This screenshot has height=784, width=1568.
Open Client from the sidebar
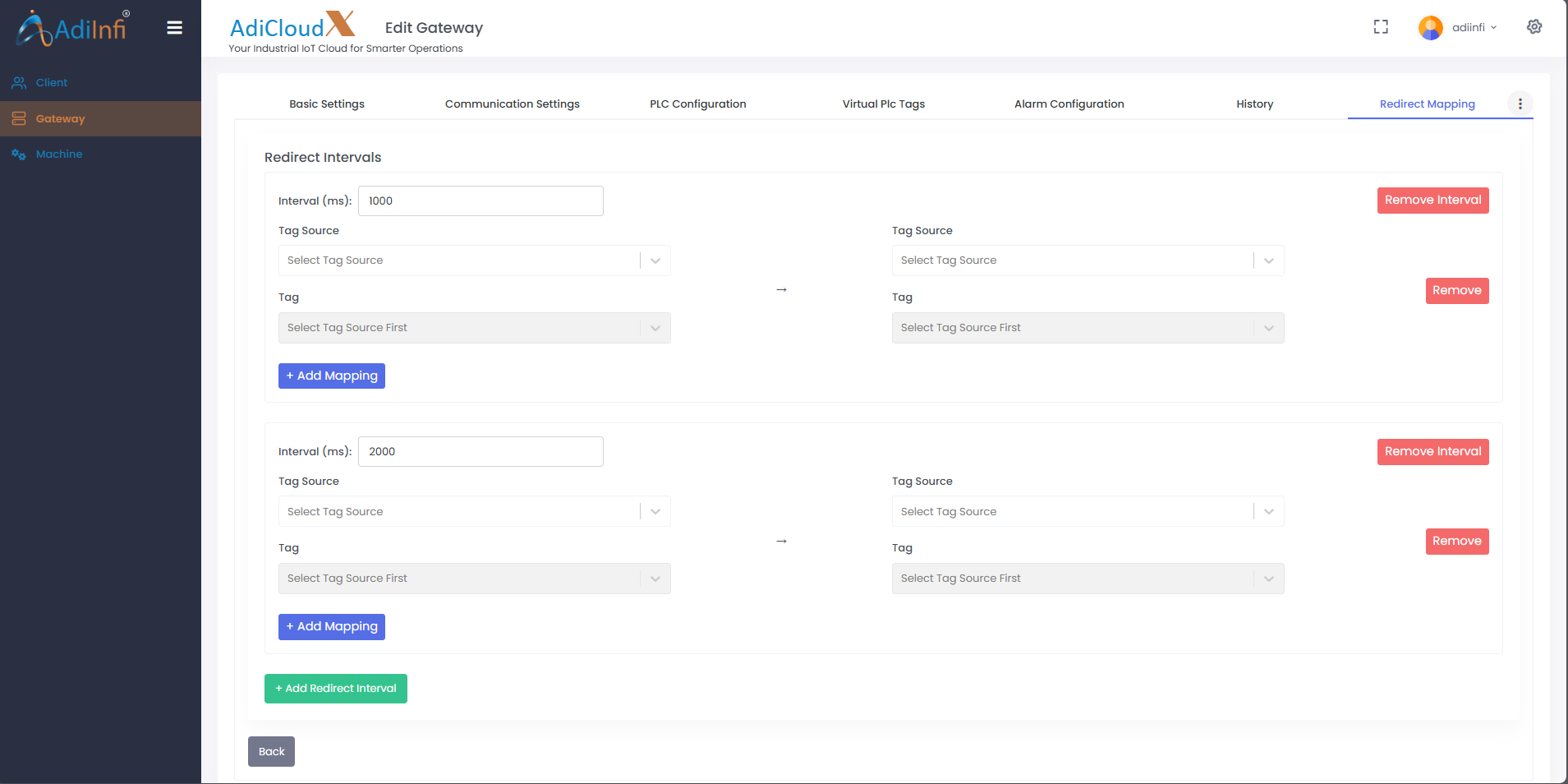51,83
